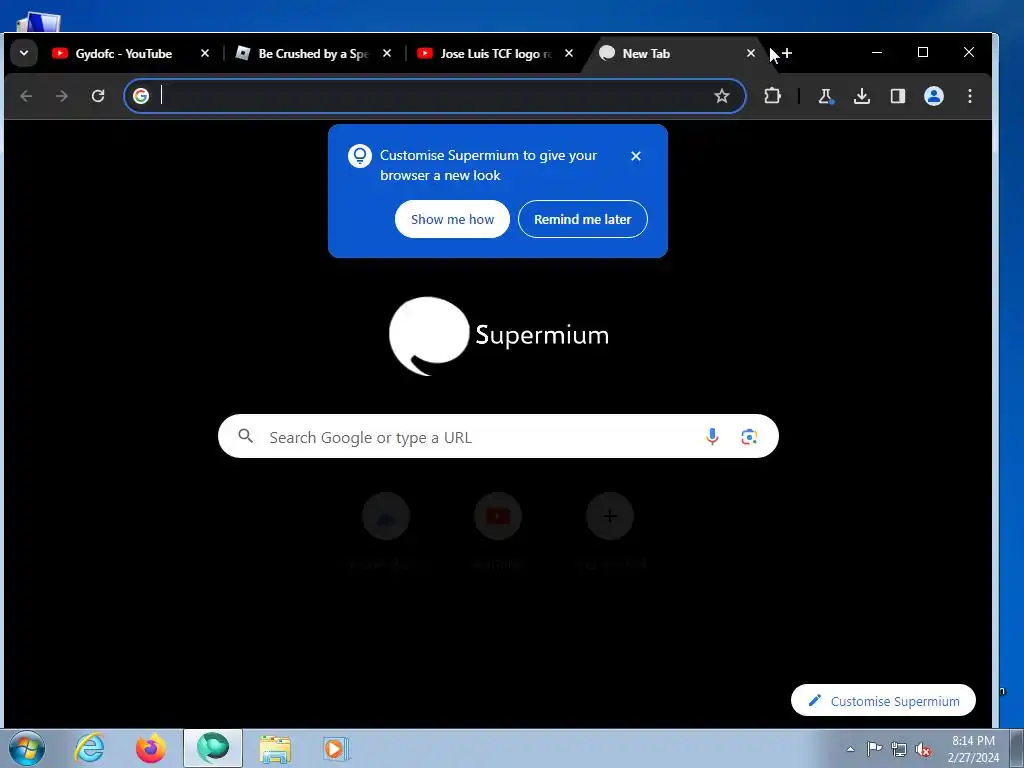
Task: Click the Show me how button
Action: click(452, 219)
